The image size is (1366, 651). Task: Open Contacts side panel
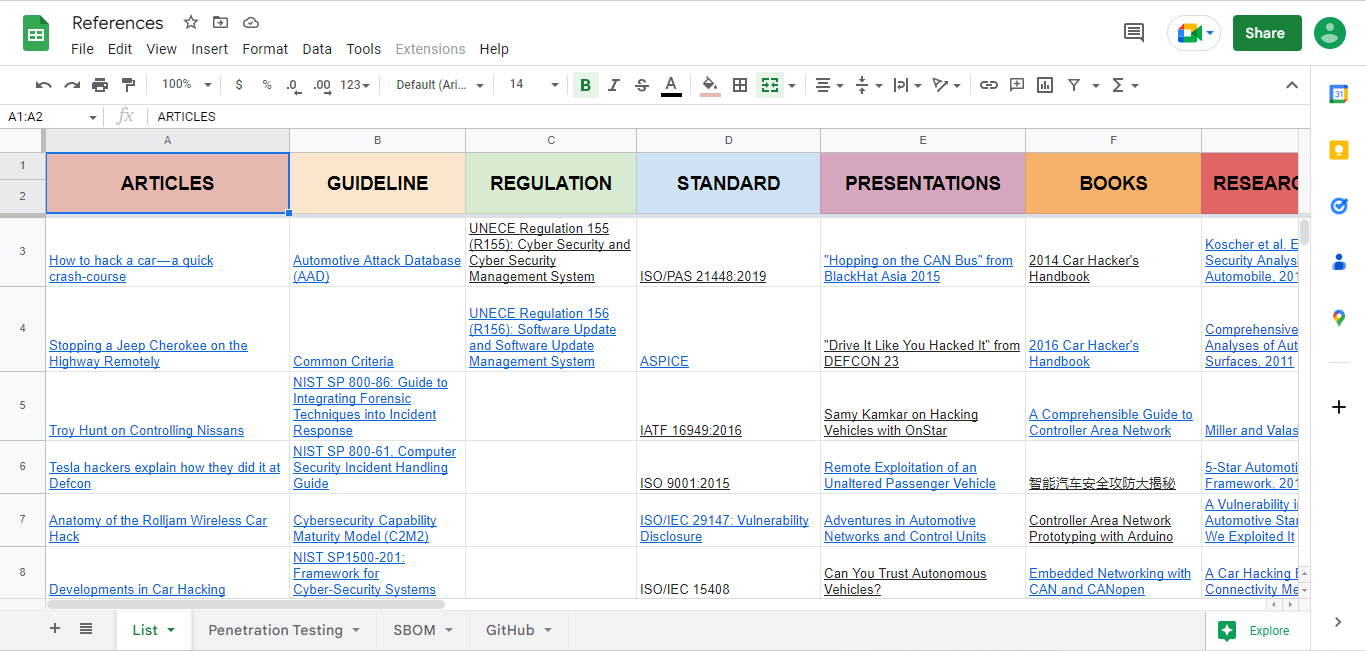tap(1338, 262)
